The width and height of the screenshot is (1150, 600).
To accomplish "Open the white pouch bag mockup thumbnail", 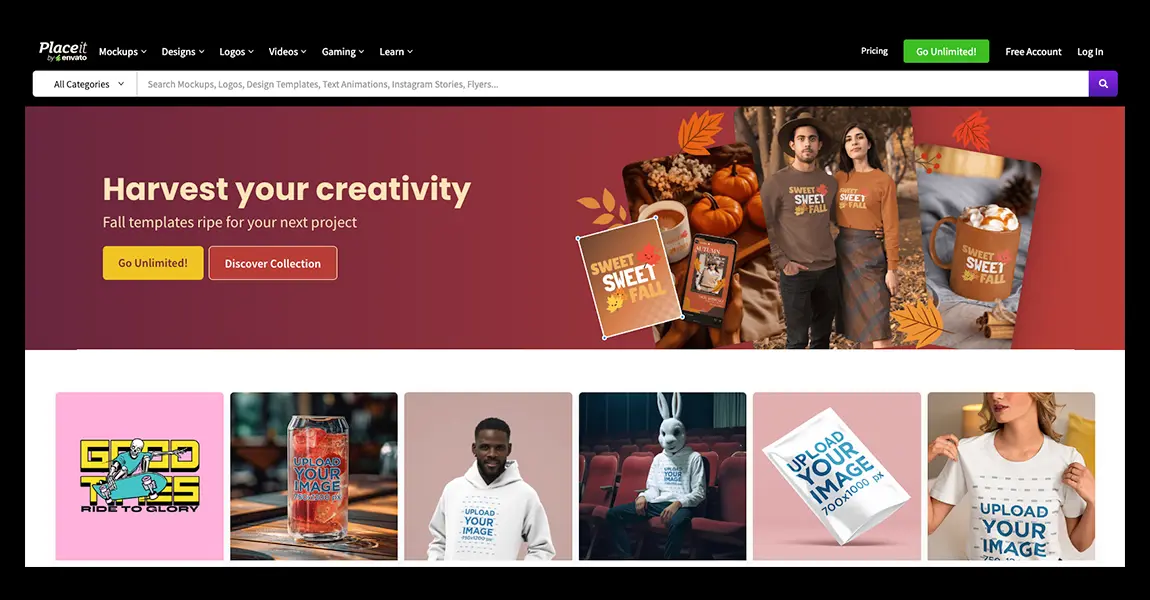I will coord(837,476).
